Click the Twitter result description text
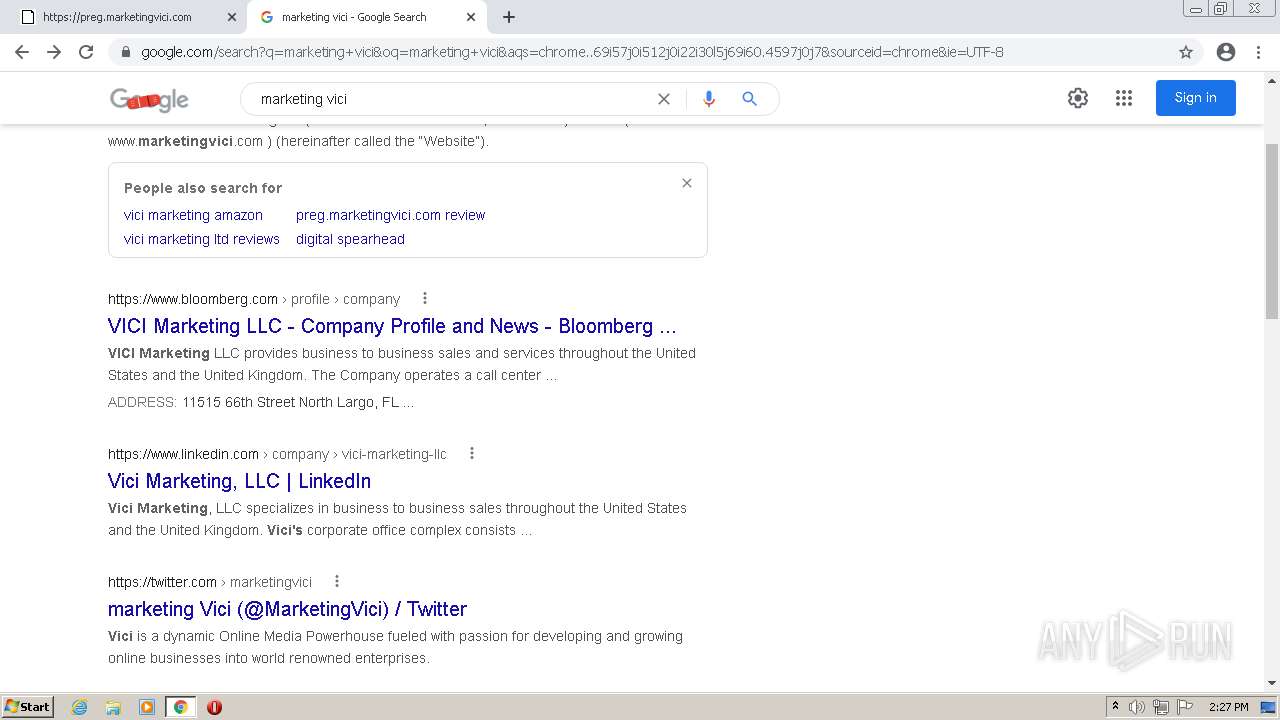This screenshot has height=720, width=1280. [x=395, y=647]
